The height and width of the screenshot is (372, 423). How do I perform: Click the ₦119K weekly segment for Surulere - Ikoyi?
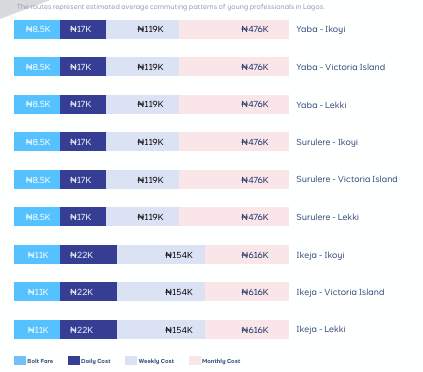[x=142, y=141]
